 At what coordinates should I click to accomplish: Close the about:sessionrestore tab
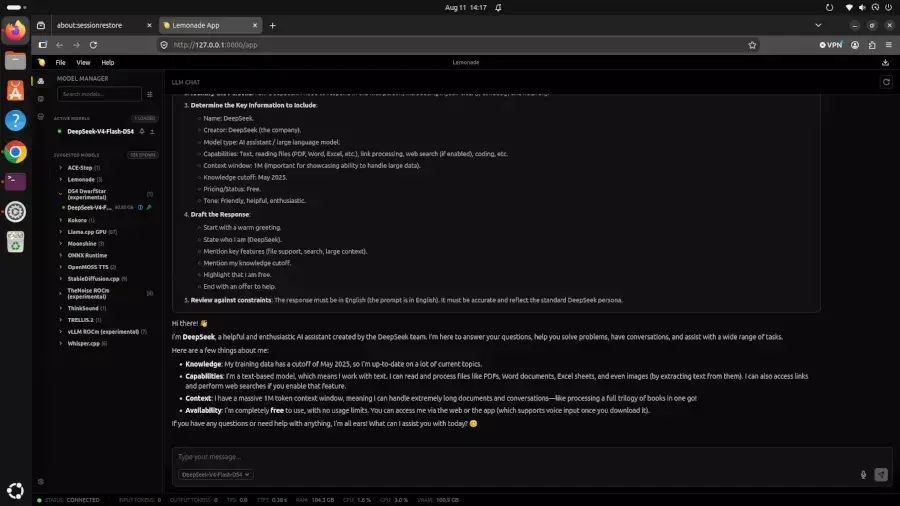(x=149, y=25)
